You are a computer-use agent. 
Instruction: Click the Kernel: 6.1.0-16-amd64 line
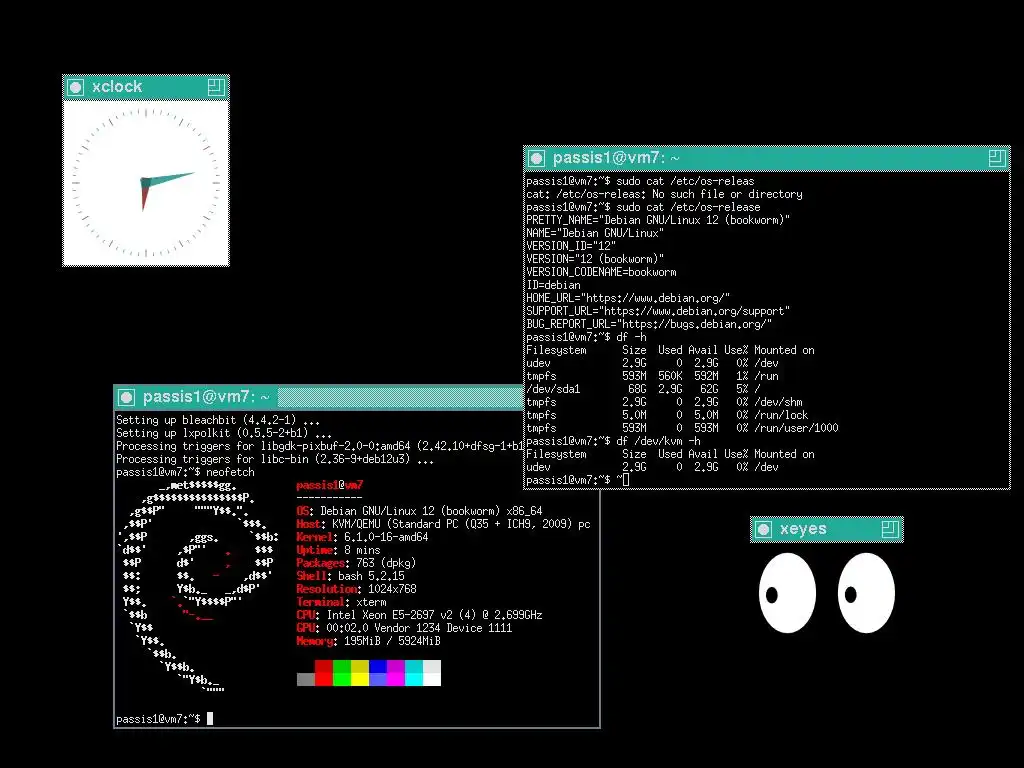pos(362,537)
